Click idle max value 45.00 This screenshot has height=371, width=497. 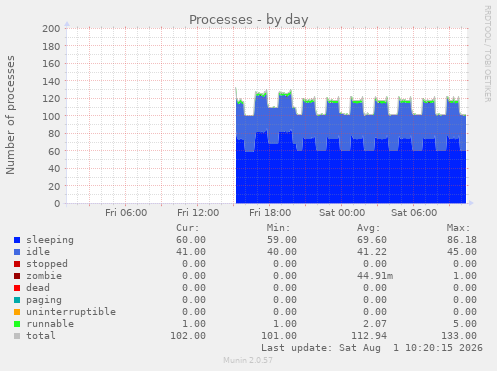point(462,252)
